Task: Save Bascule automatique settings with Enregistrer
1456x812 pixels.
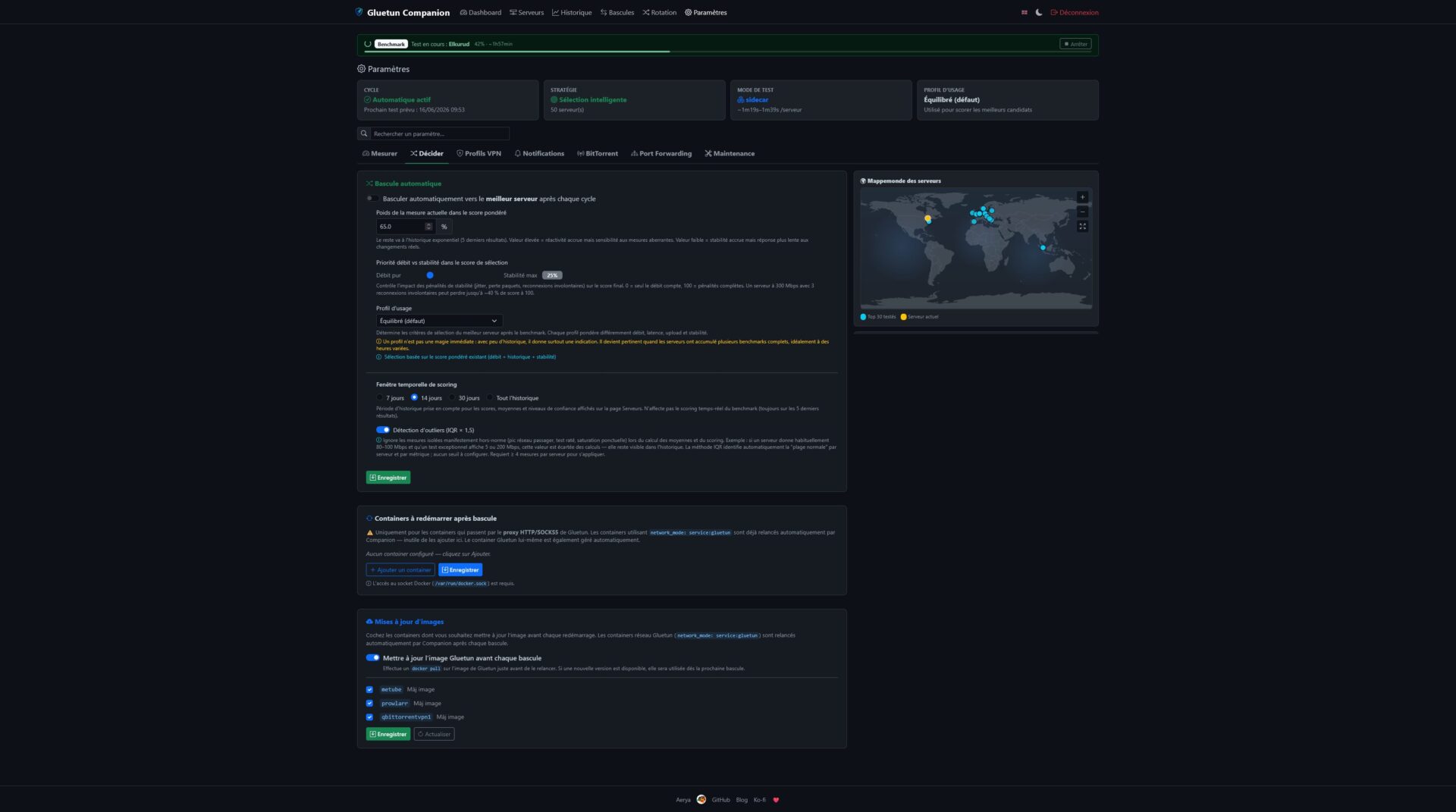Action: tap(388, 478)
